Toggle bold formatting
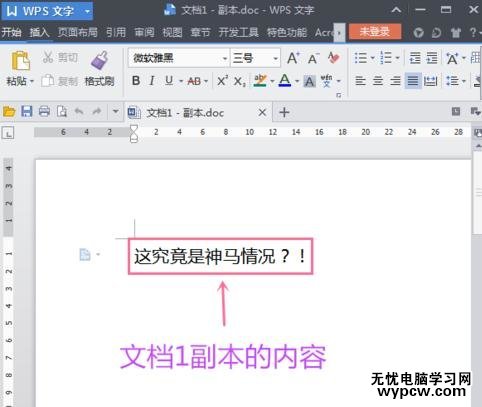 point(136,81)
